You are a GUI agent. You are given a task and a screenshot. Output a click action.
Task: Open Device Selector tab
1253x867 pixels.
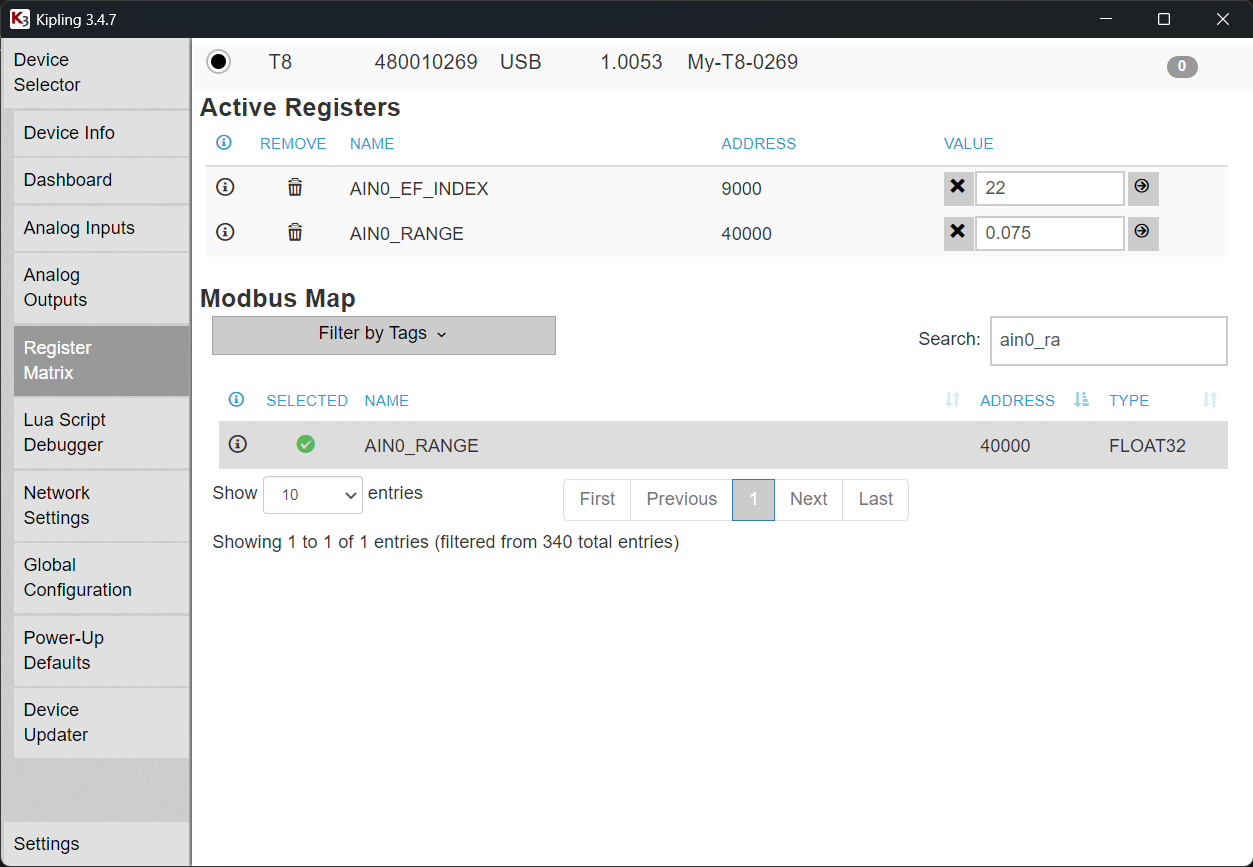[x=96, y=73]
